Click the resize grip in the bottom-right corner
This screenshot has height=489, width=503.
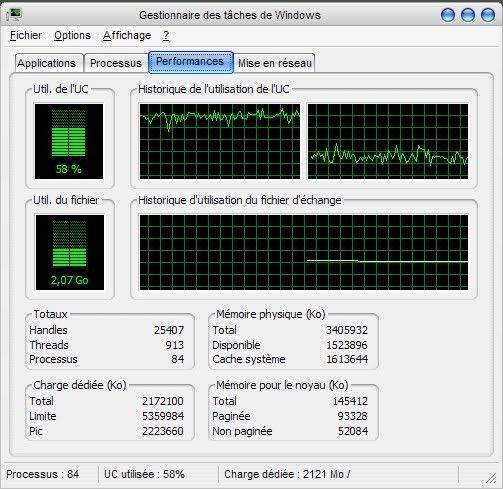(x=490, y=479)
